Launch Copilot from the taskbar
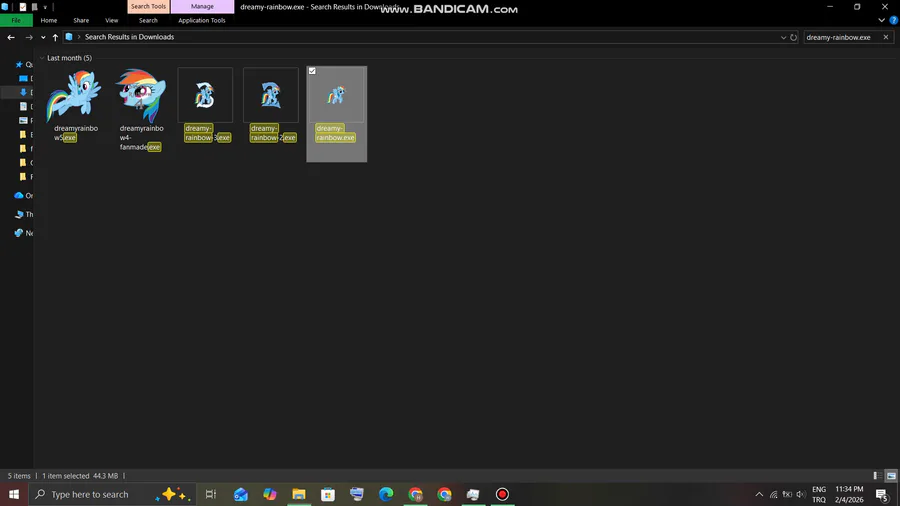This screenshot has width=900, height=506. point(270,494)
